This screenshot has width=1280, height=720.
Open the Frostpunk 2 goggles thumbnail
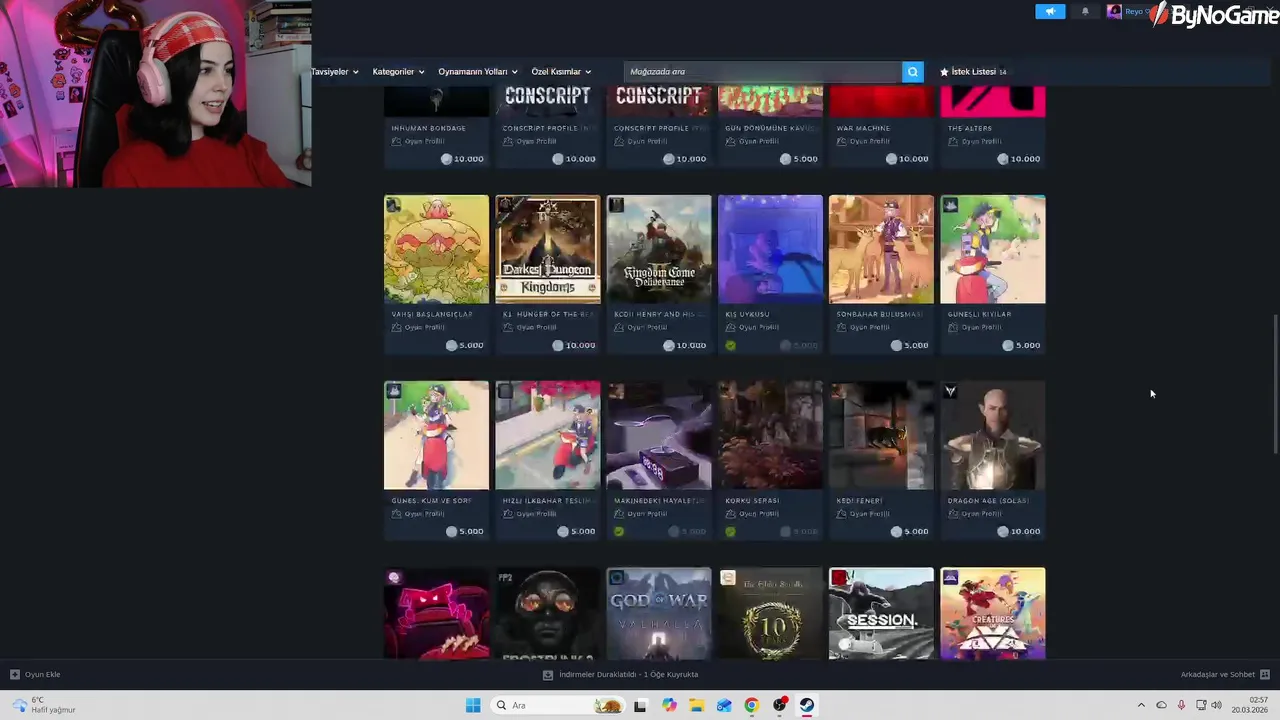tap(548, 613)
